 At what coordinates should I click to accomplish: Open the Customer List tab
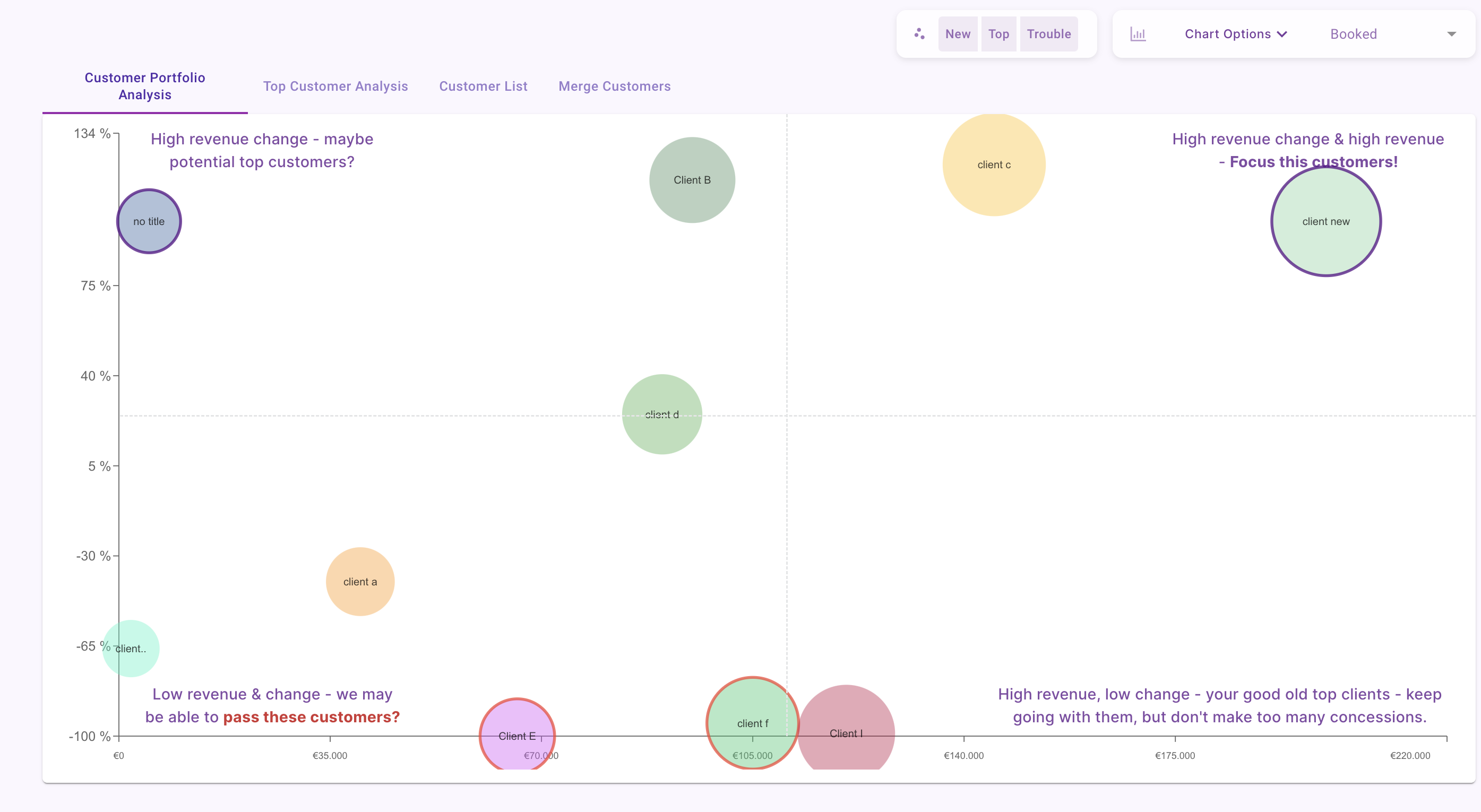[x=483, y=86]
